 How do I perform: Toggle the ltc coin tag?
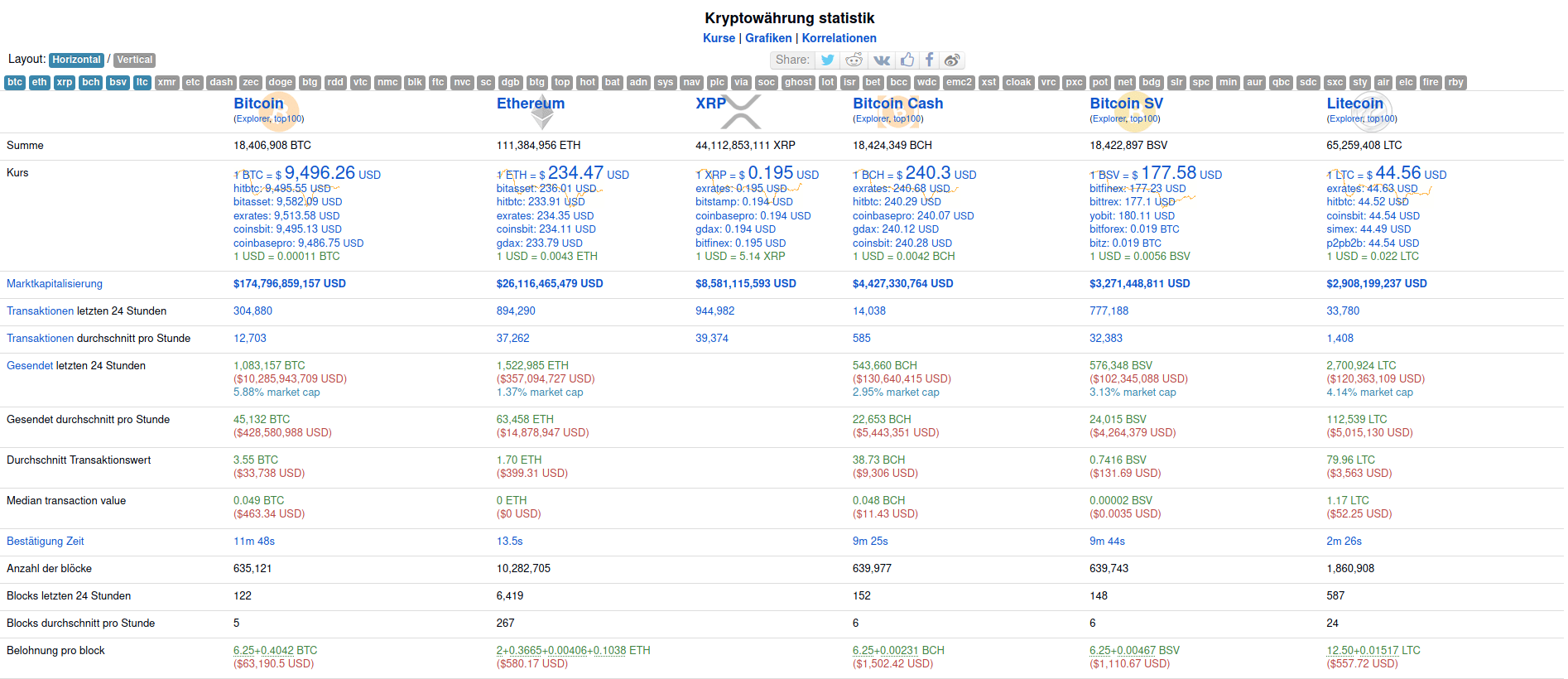(x=142, y=83)
